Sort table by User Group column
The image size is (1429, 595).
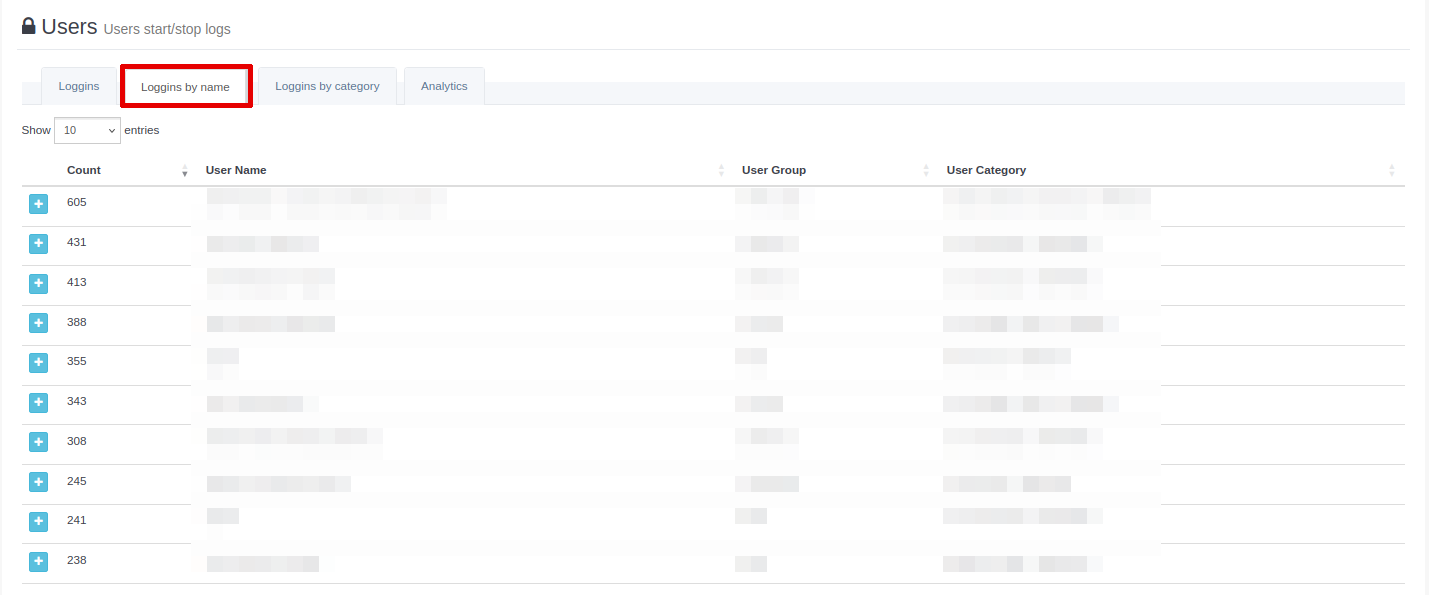pyautogui.click(x=773, y=170)
